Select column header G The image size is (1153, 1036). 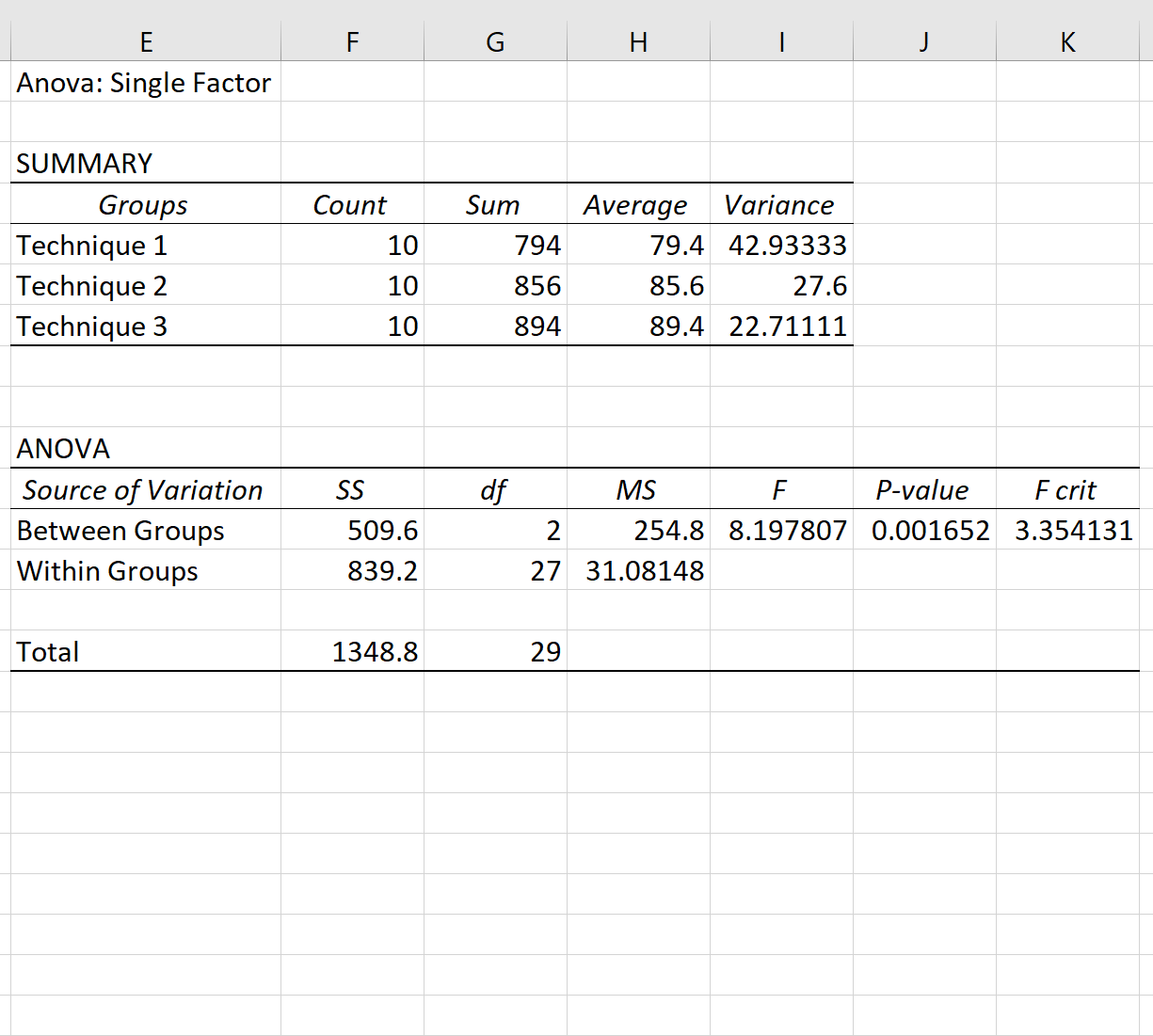click(x=495, y=41)
